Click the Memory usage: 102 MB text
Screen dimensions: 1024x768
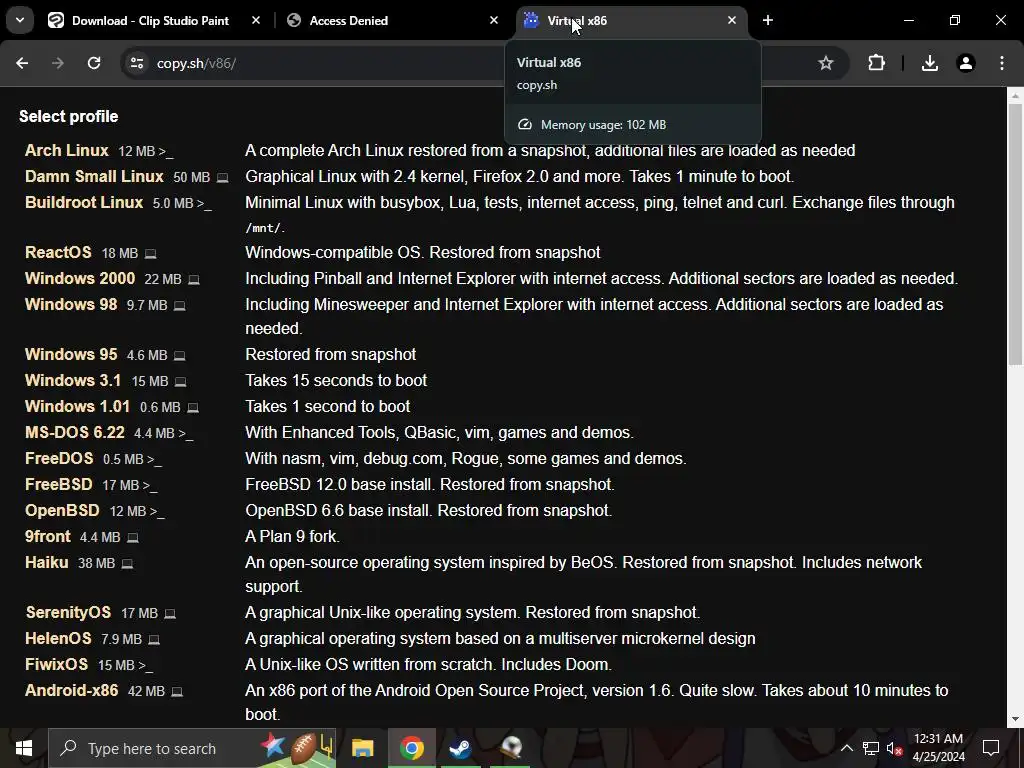[x=603, y=125]
